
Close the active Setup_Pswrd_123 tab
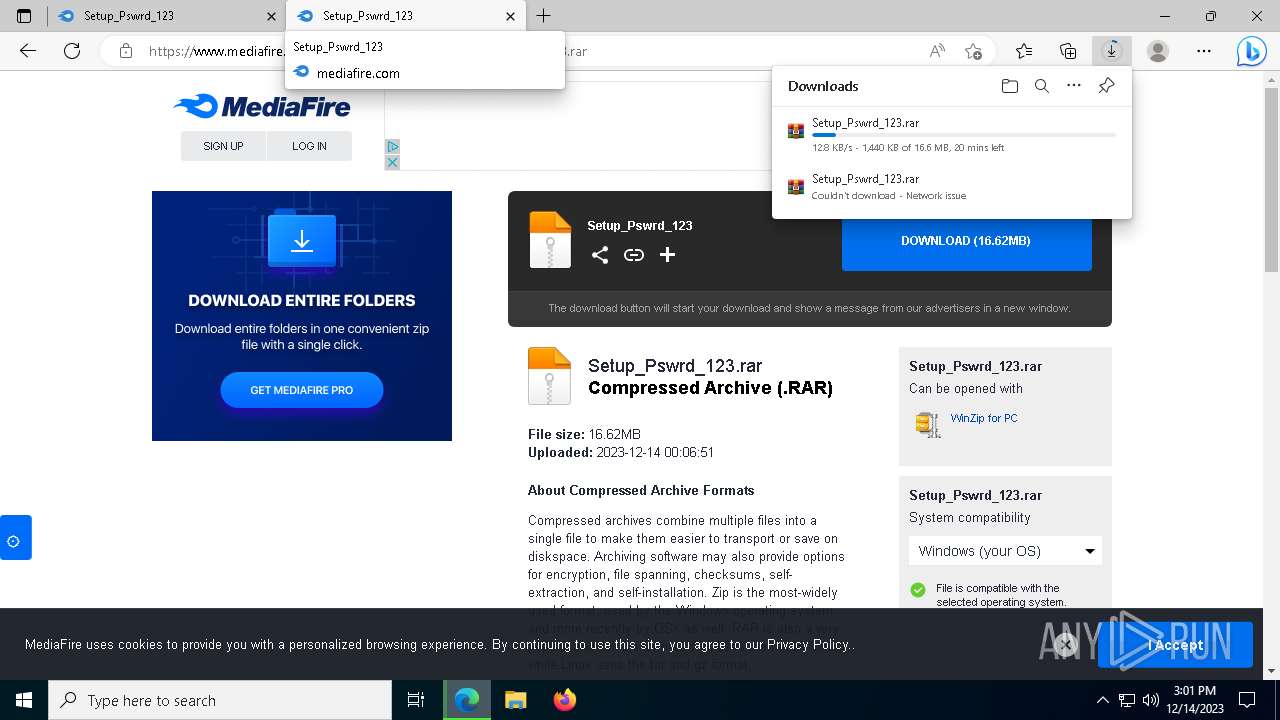tap(511, 16)
